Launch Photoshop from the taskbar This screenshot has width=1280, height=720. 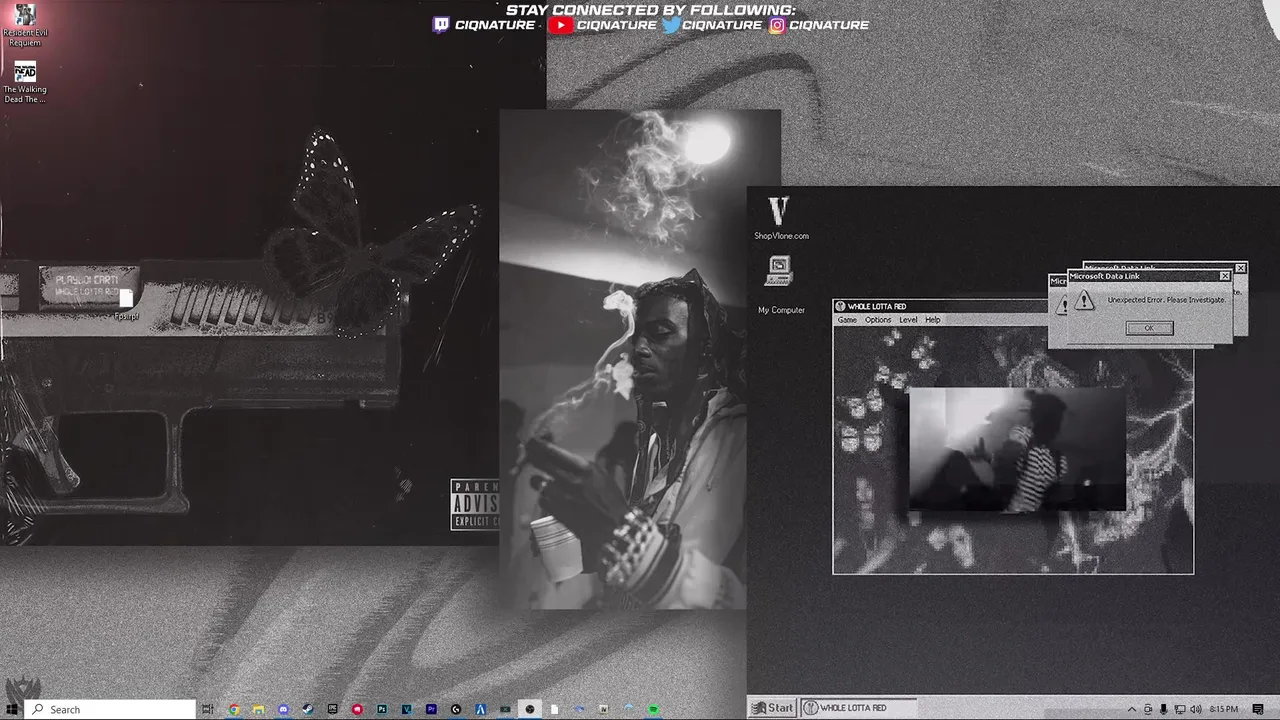382,709
